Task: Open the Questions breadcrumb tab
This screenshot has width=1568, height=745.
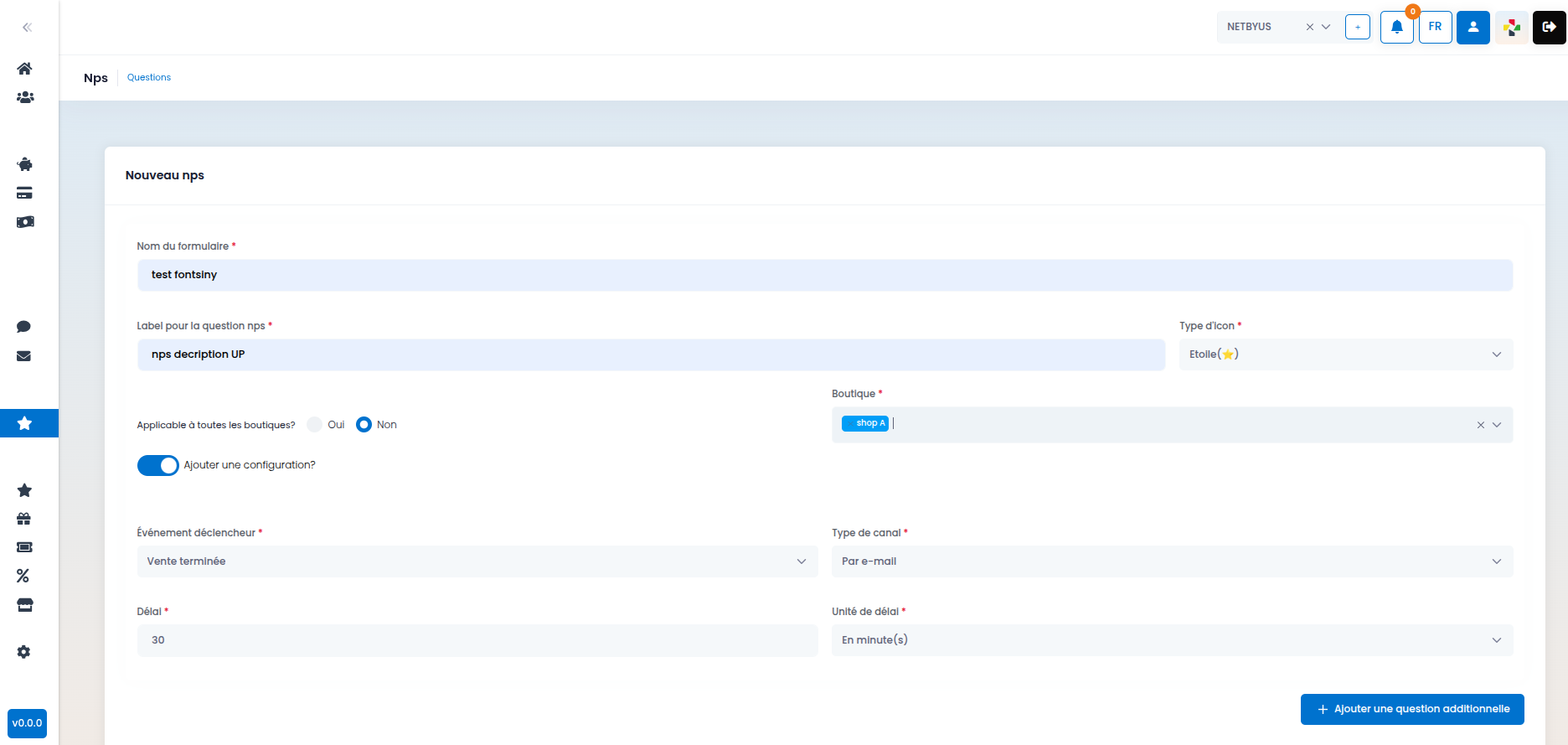Action: 149,77
